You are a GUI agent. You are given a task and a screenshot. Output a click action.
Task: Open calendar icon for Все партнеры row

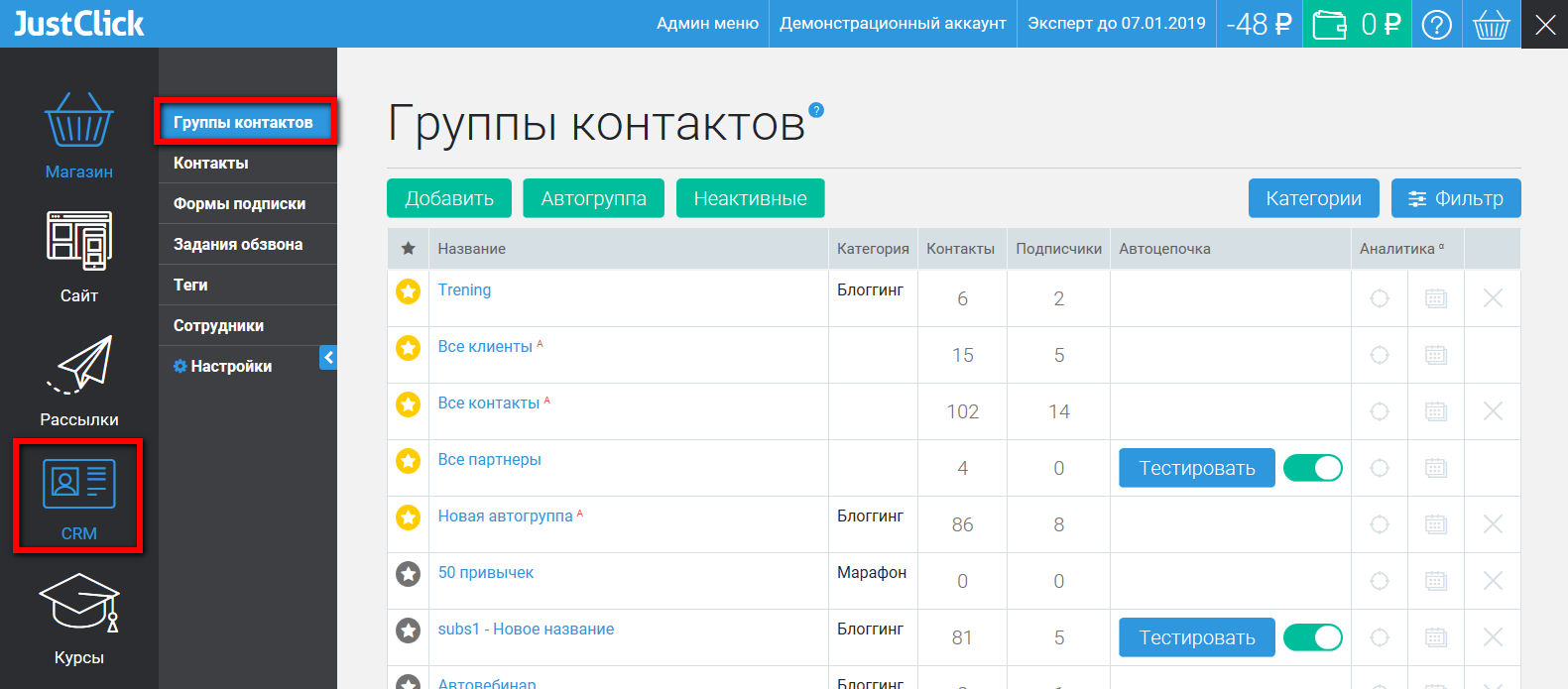click(1436, 468)
